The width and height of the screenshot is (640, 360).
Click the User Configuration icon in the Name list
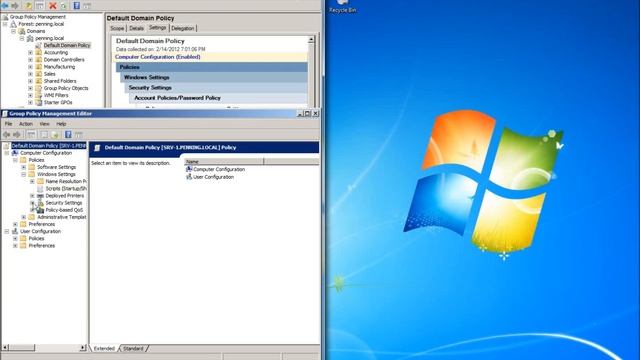(189, 177)
